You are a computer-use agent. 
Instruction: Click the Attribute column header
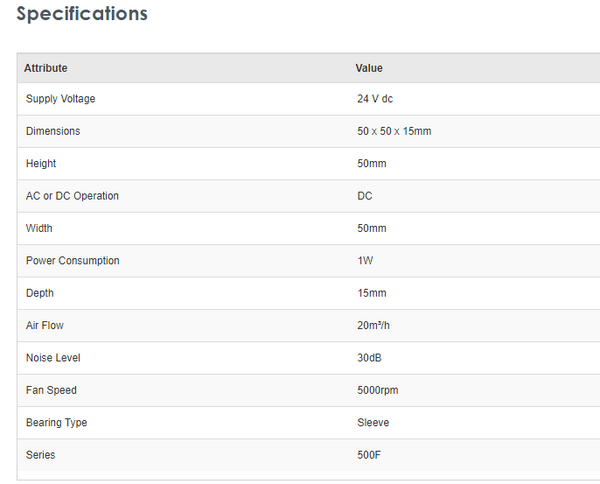pos(46,68)
